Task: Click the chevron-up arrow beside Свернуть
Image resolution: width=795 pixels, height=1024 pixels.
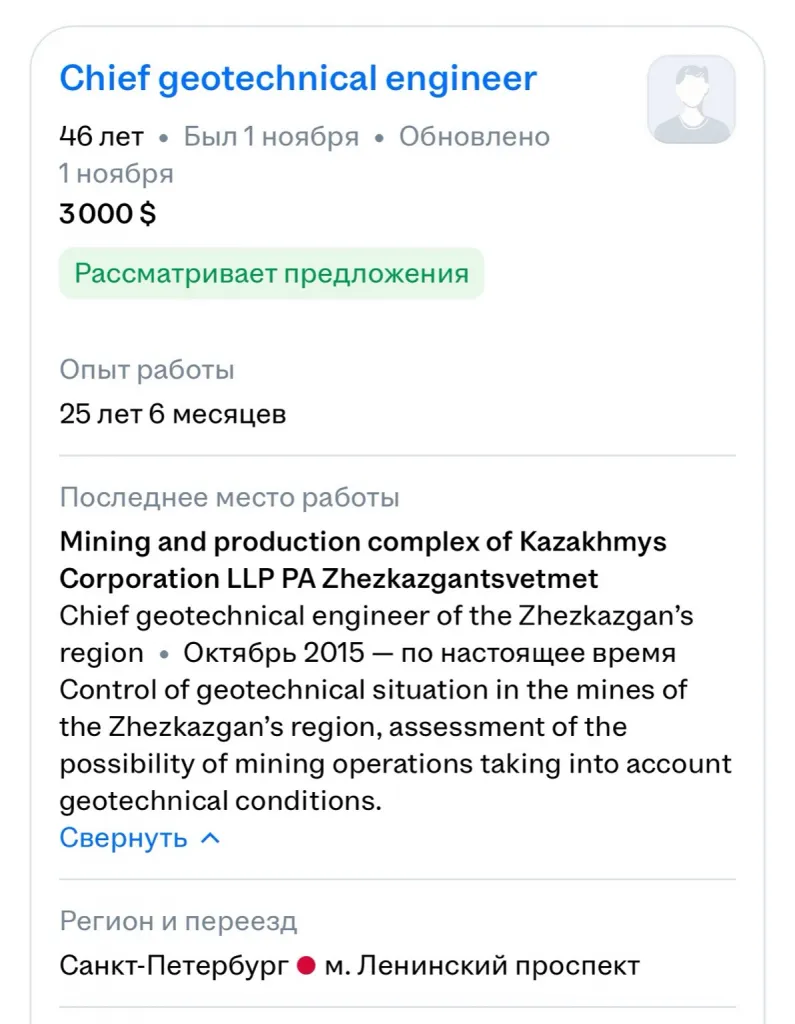Action: point(210,838)
